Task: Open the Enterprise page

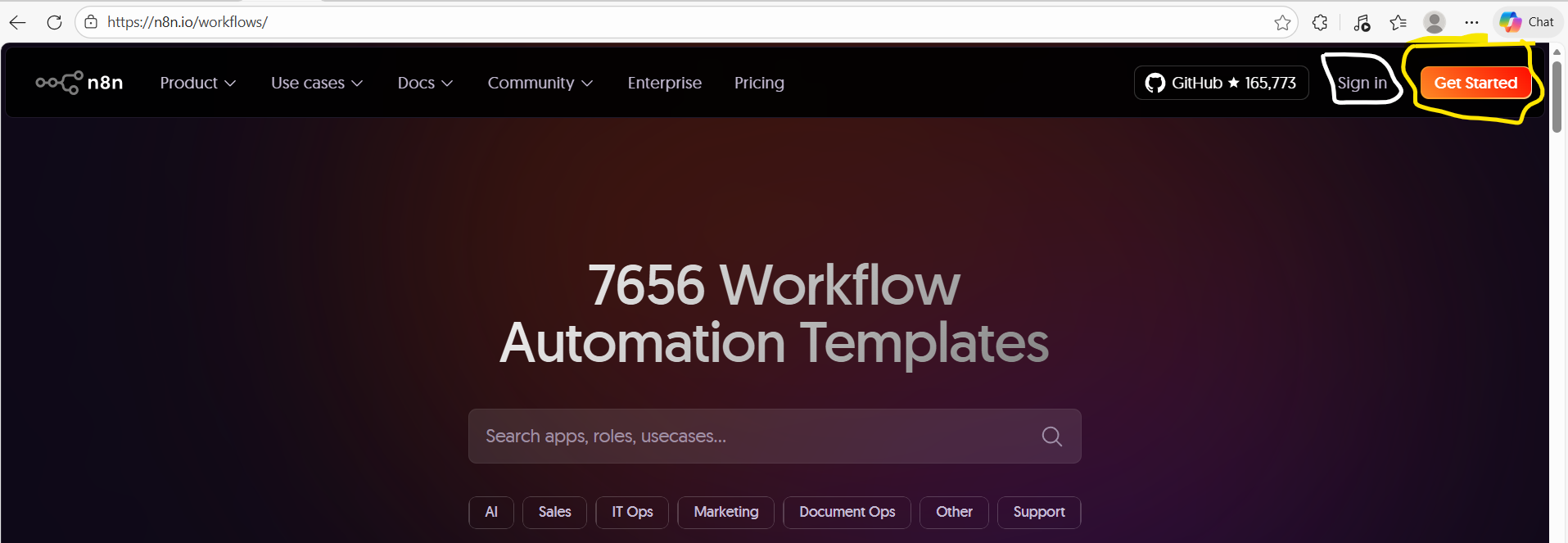Action: 665,83
